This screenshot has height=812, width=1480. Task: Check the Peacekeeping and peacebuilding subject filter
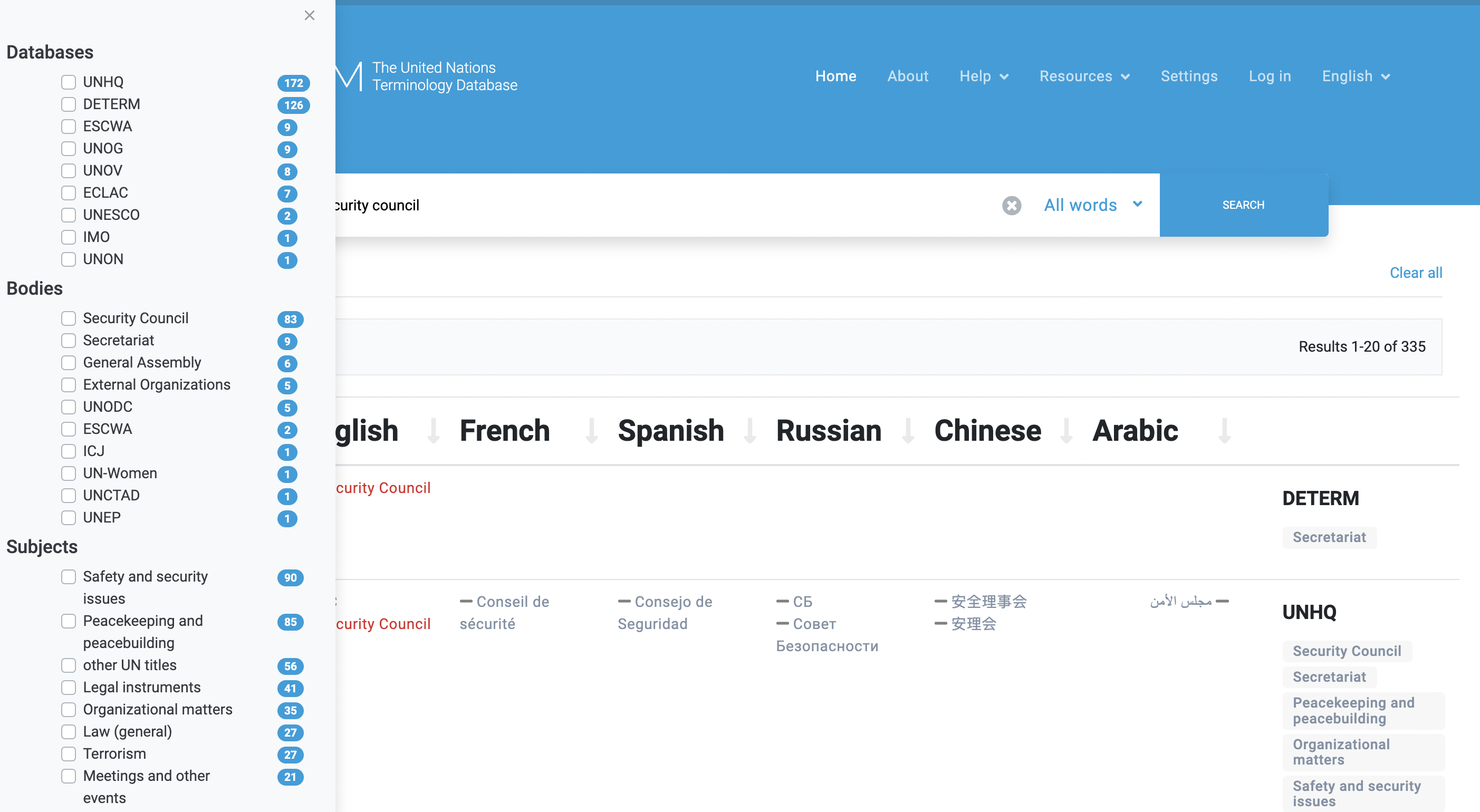pyautogui.click(x=69, y=621)
